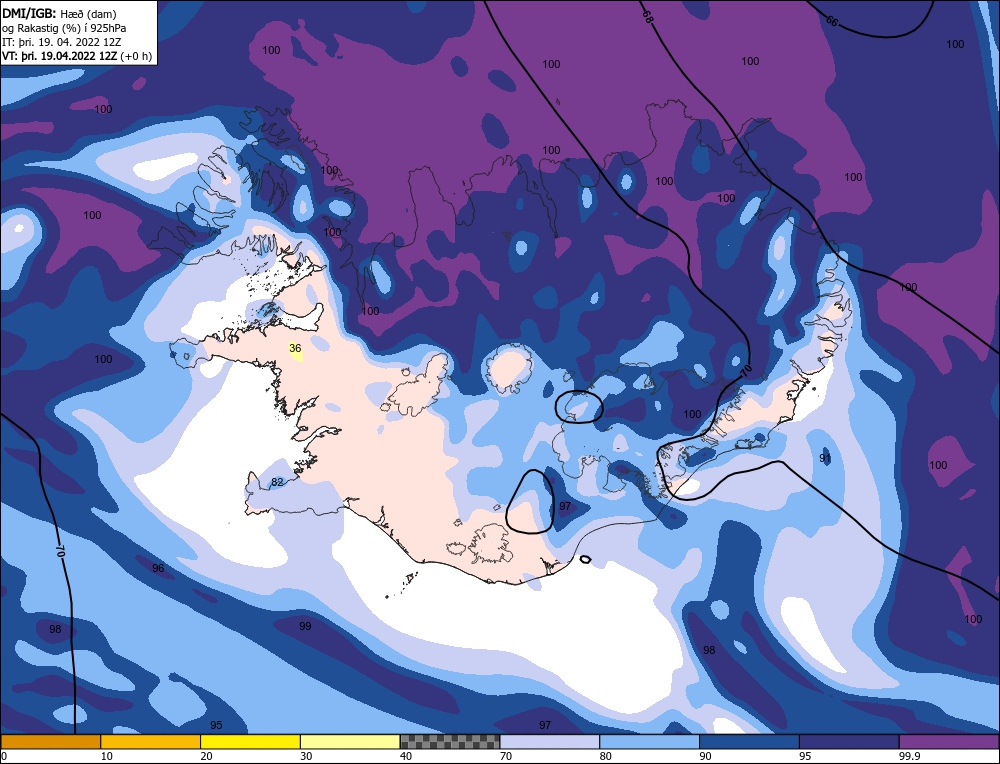Screen dimensions: 1000x764
Task: Click the yellow 36 humidity value label
Action: (x=295, y=349)
